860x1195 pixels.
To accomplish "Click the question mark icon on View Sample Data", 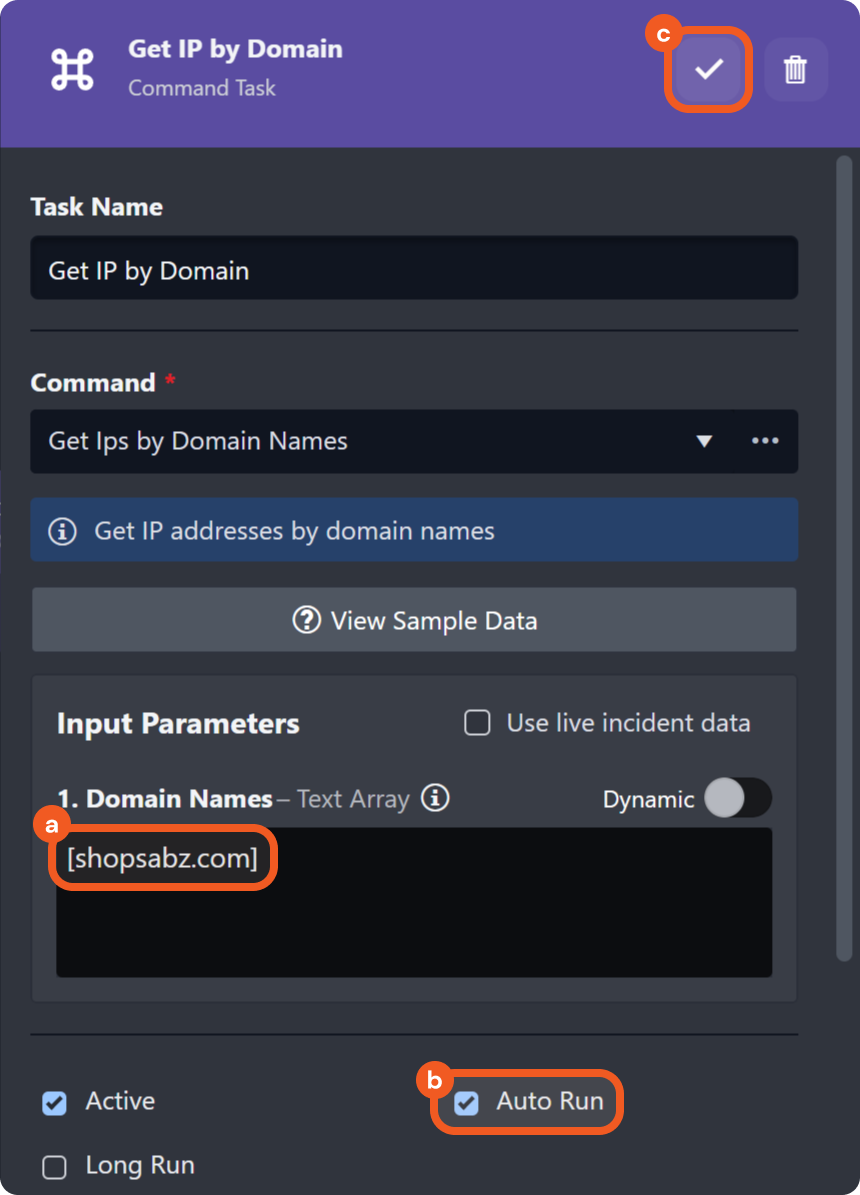I will (x=306, y=620).
